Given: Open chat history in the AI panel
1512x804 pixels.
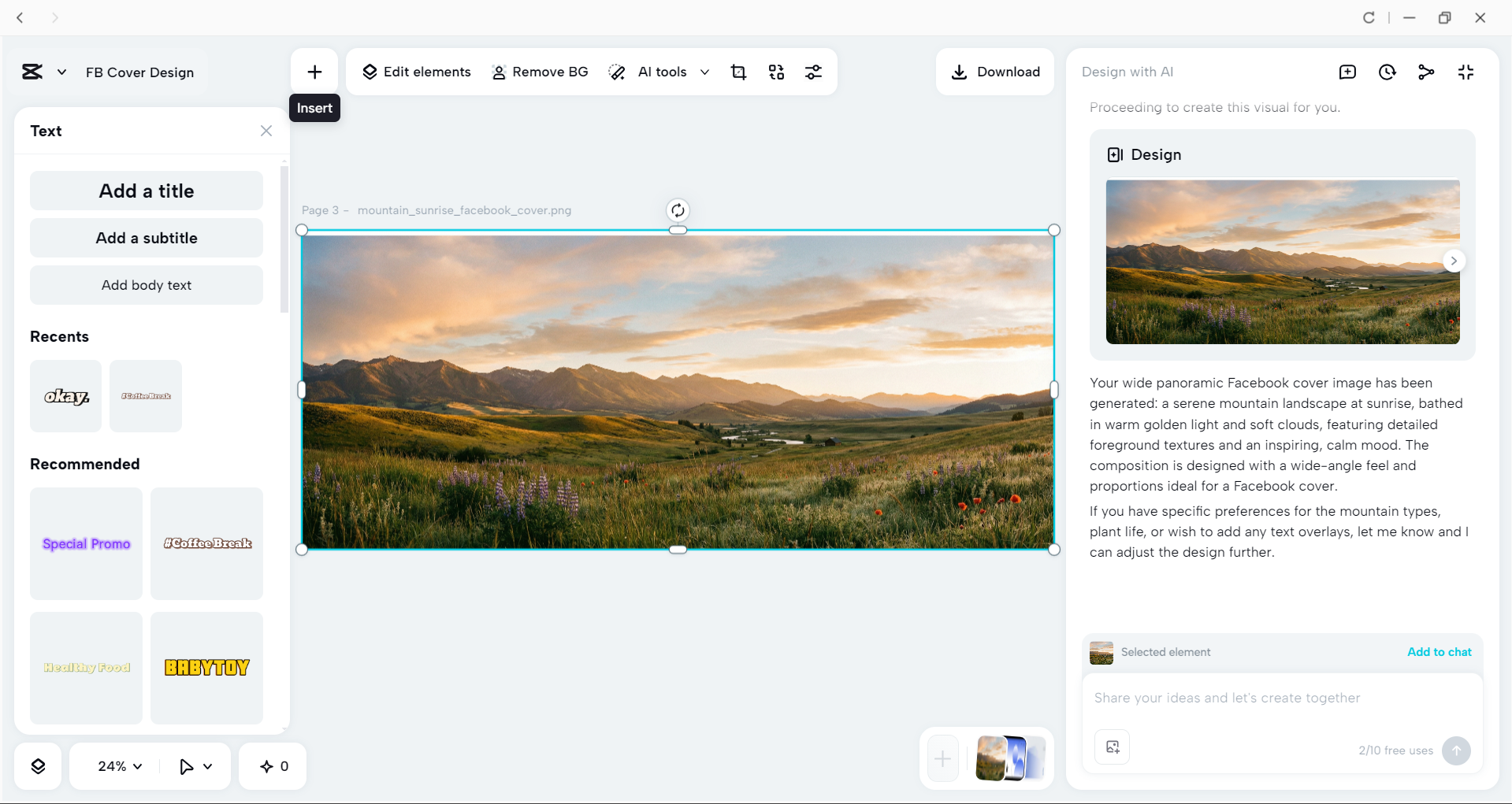Looking at the screenshot, I should pyautogui.click(x=1388, y=72).
